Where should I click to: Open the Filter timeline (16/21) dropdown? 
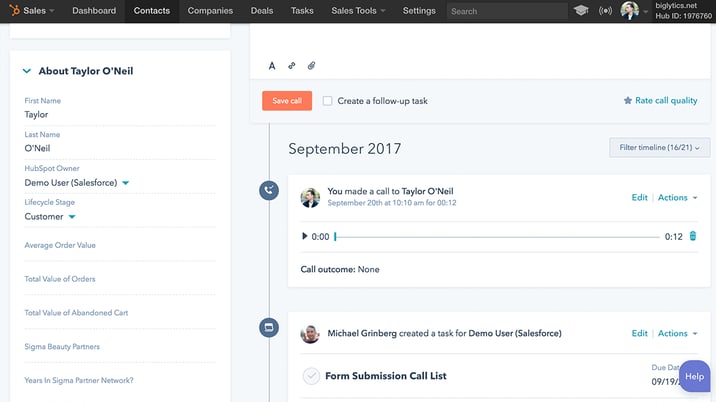[x=659, y=148]
